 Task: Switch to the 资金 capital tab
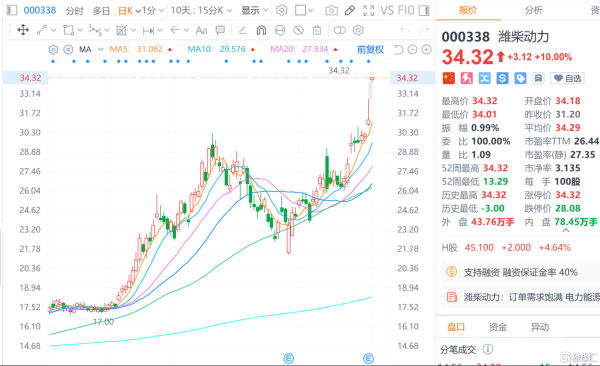coord(498,327)
